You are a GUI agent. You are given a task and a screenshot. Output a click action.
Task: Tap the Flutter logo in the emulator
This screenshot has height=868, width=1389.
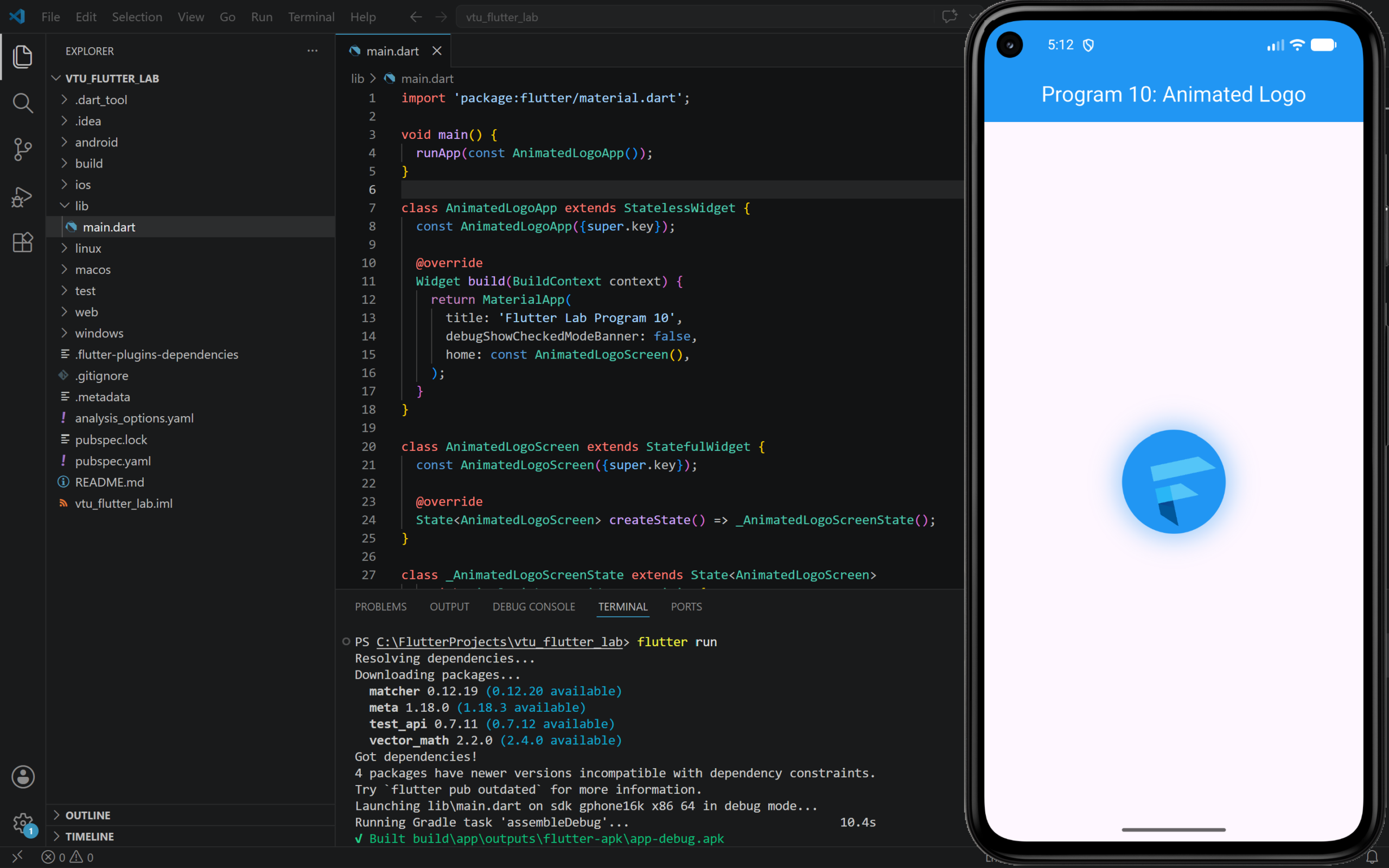click(1174, 482)
